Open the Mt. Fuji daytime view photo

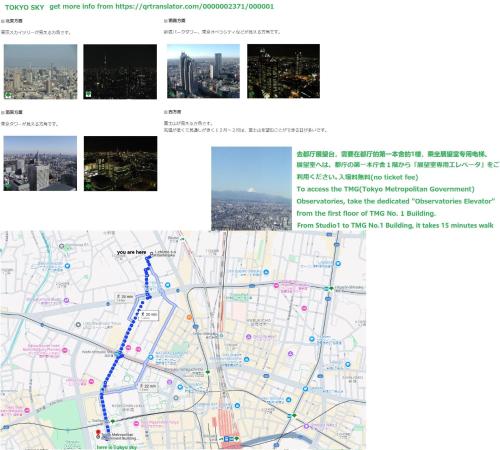[x=251, y=188]
